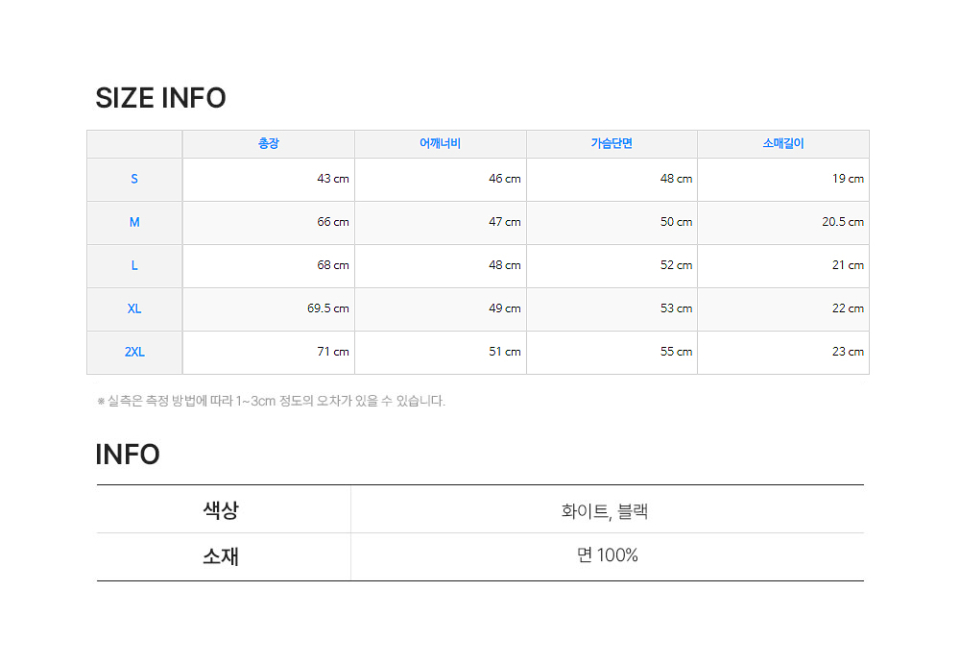Viewport: 960px width, 665px height.
Task: Select the M size row label
Action: coord(134,222)
